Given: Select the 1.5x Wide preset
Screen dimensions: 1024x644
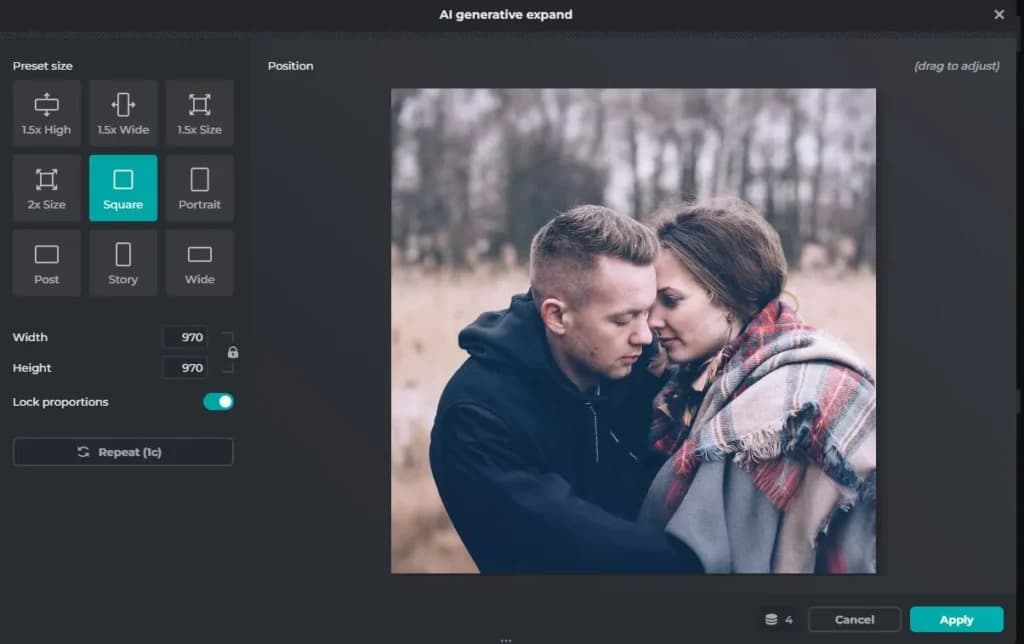Looking at the screenshot, I should [123, 113].
